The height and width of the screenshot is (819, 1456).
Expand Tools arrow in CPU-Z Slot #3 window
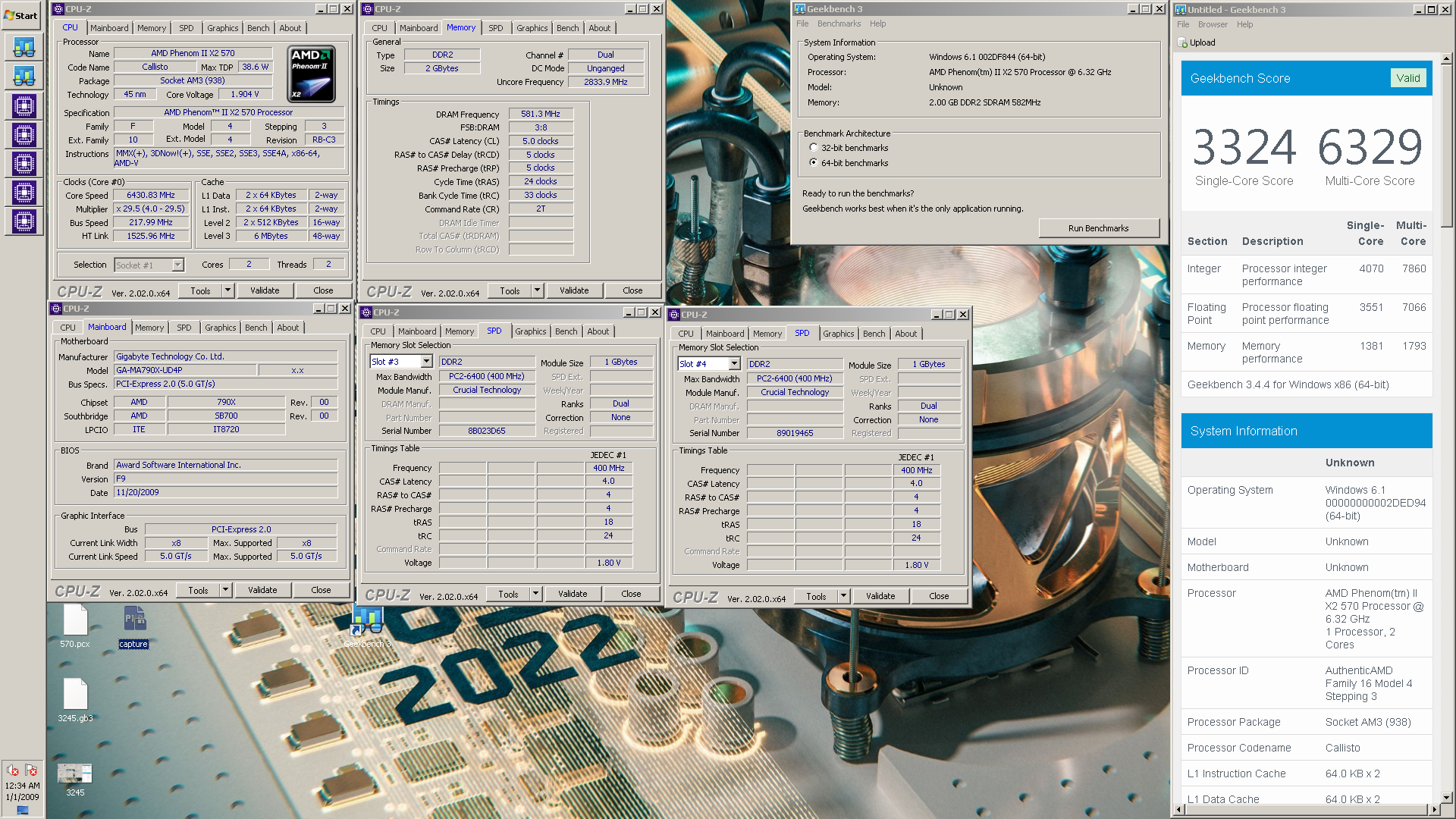point(535,594)
